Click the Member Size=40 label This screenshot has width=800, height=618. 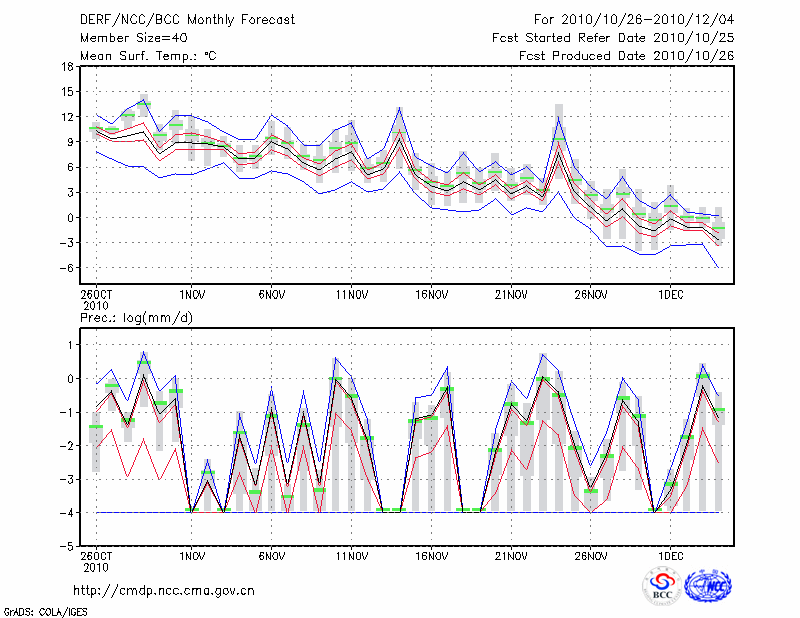127,38
